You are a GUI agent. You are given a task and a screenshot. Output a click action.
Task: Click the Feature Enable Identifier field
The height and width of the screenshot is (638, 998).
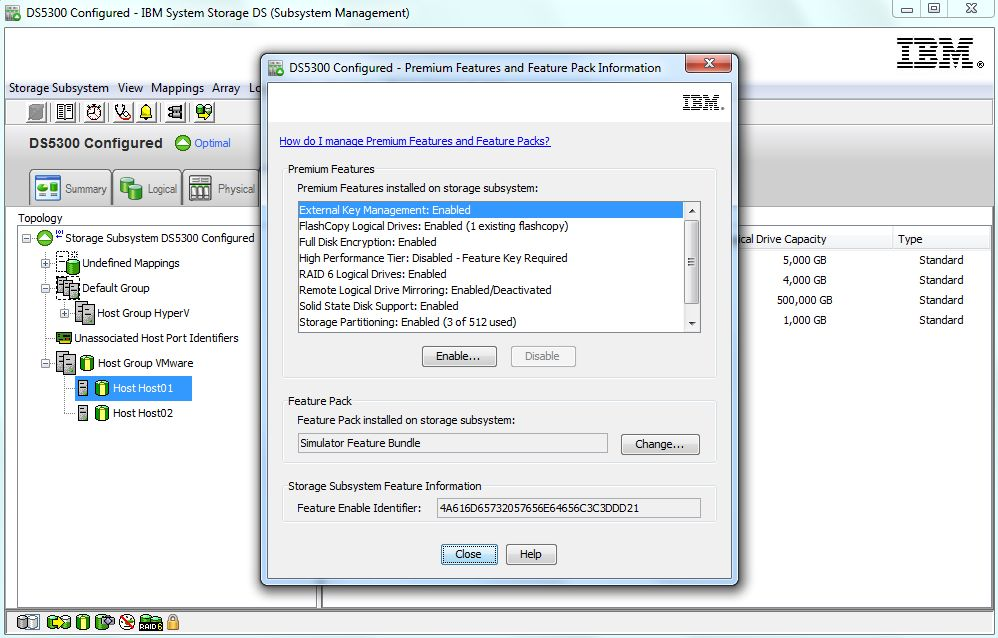569,508
